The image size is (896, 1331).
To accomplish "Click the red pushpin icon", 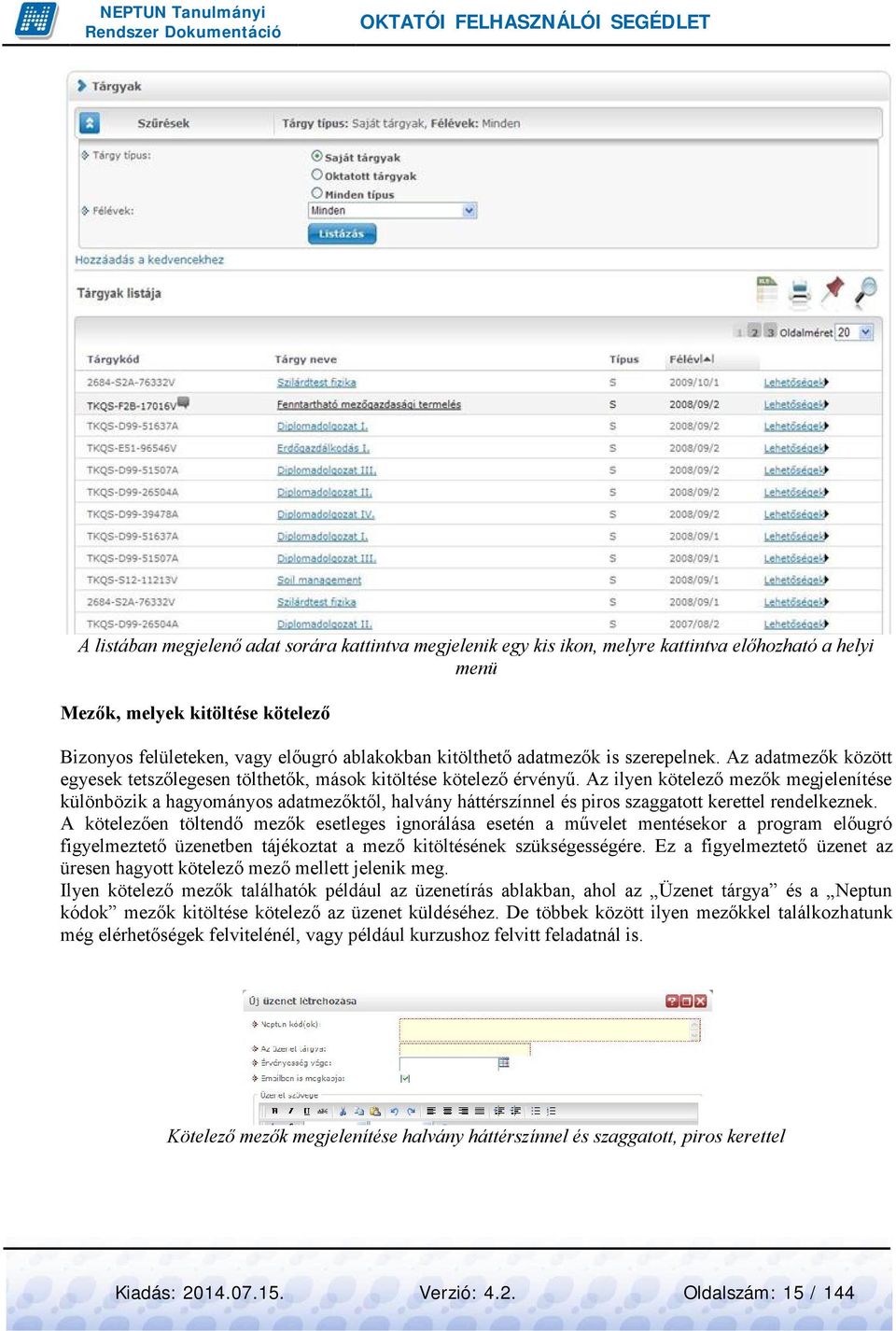I will pyautogui.click(x=833, y=290).
